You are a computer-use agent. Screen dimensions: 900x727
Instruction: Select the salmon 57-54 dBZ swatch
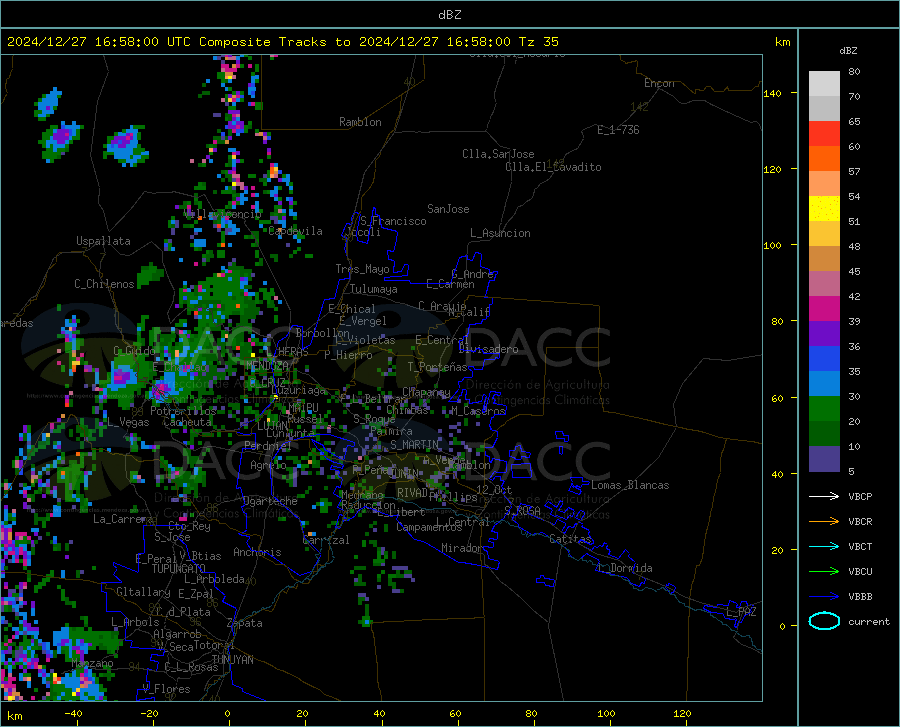coord(824,184)
